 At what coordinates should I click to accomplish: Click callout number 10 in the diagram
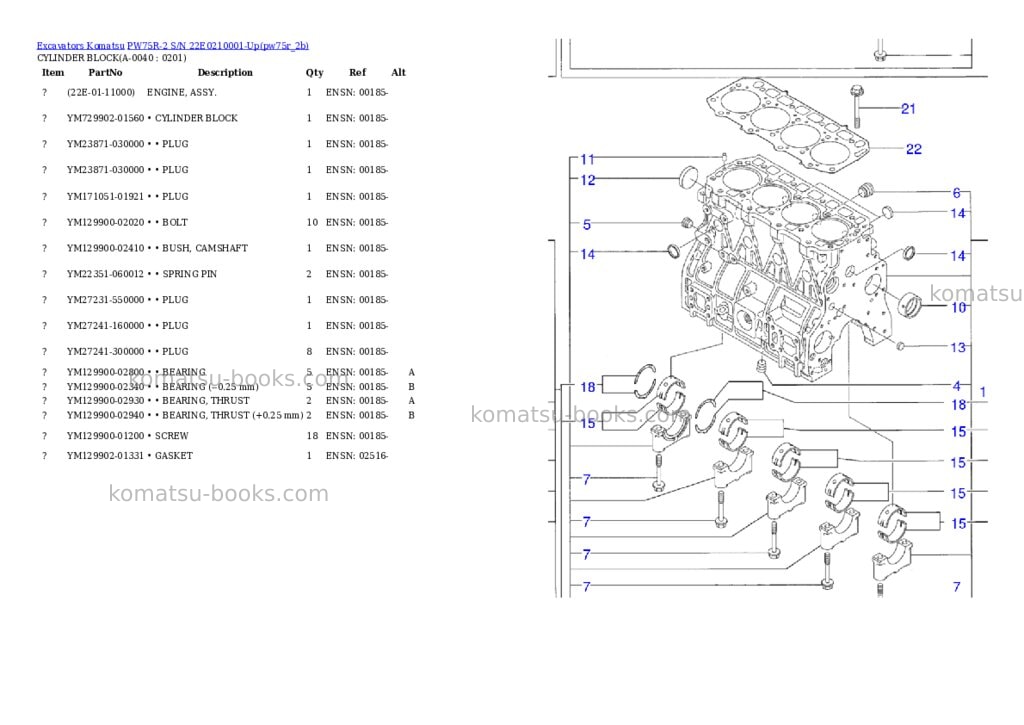click(x=958, y=308)
